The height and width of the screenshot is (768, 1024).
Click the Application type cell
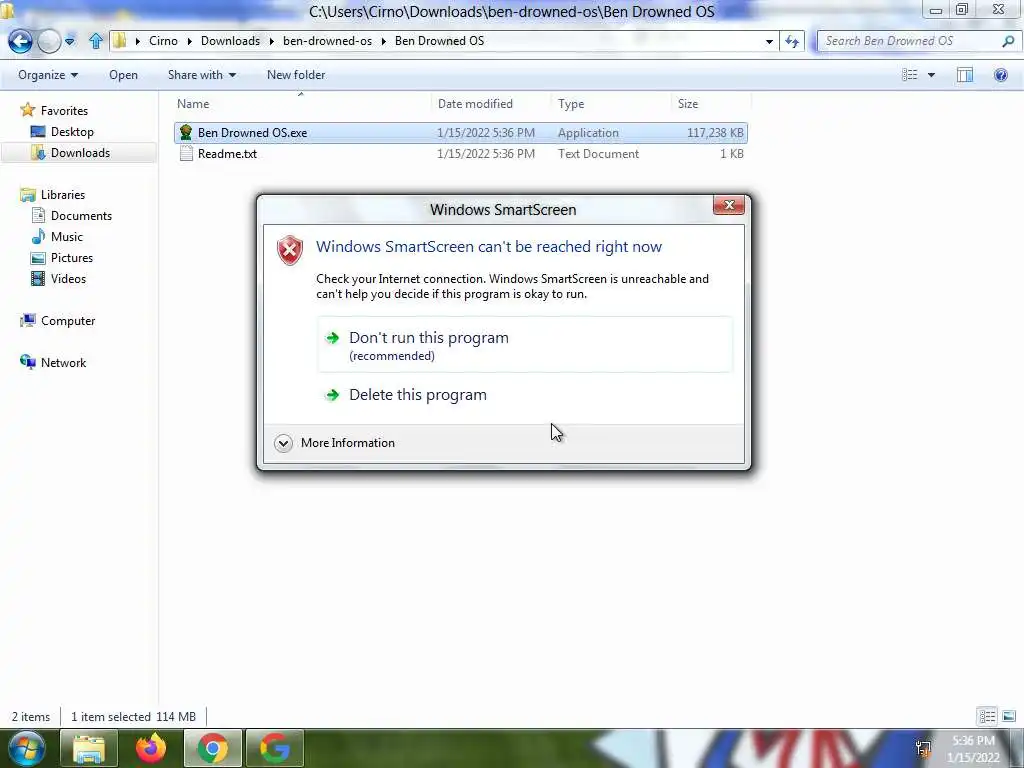(x=588, y=133)
